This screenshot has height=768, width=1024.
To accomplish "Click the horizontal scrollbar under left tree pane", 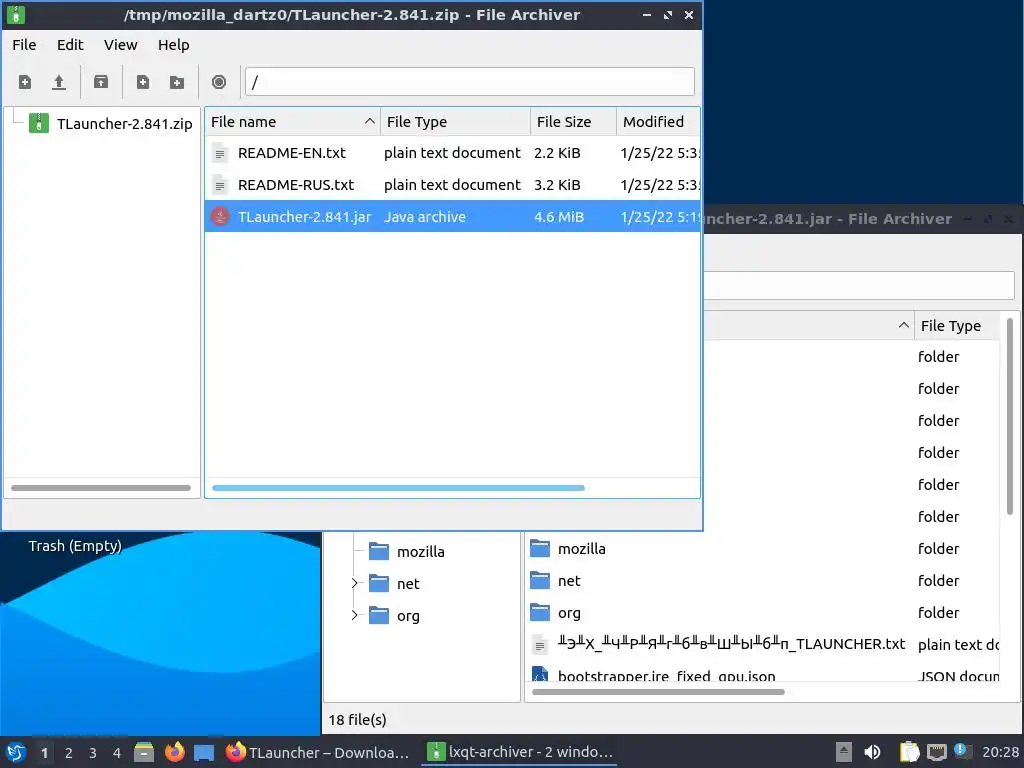I will (x=101, y=488).
